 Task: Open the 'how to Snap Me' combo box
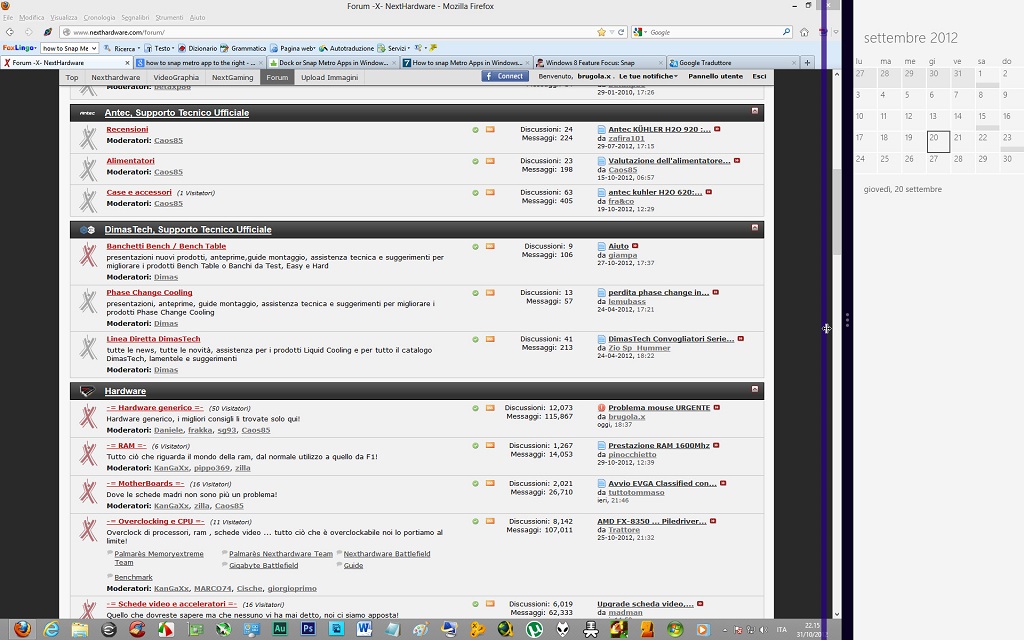point(69,48)
